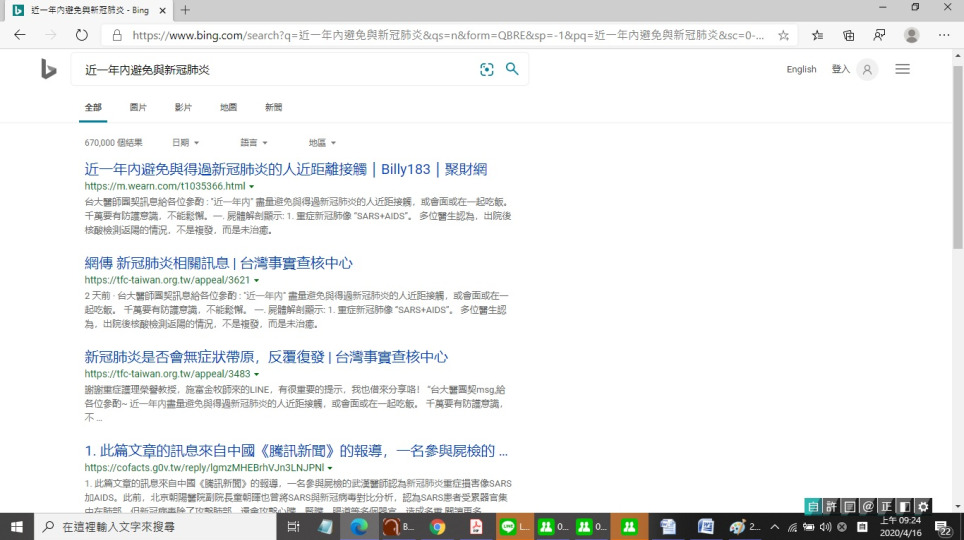
Task: Click the magnifier search icon in search box
Action: 512,69
